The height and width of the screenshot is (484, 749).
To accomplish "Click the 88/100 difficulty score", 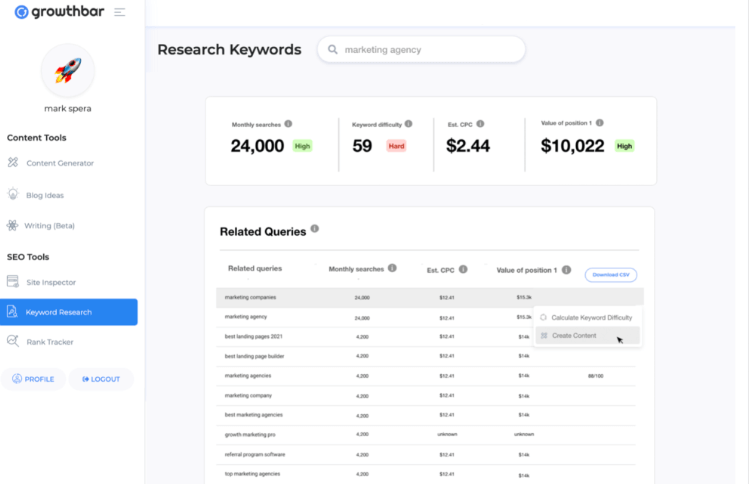I will click(596, 376).
